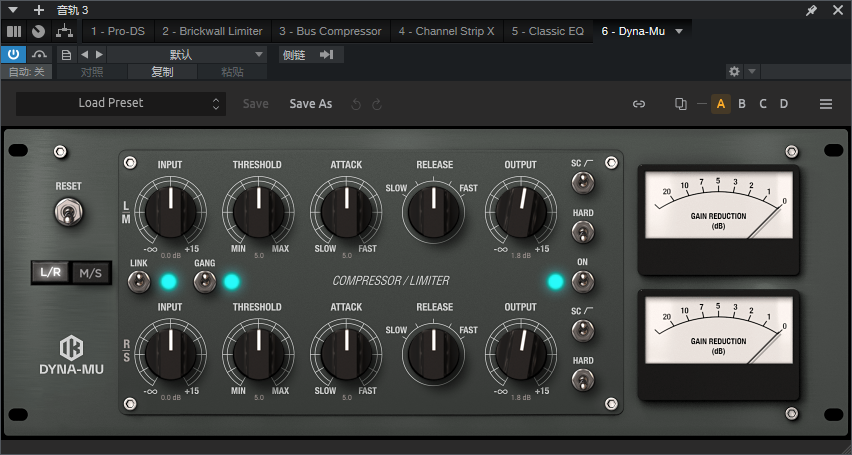Click the L/M channel RELEASE knob
This screenshot has height=455, width=852.
tap(434, 212)
